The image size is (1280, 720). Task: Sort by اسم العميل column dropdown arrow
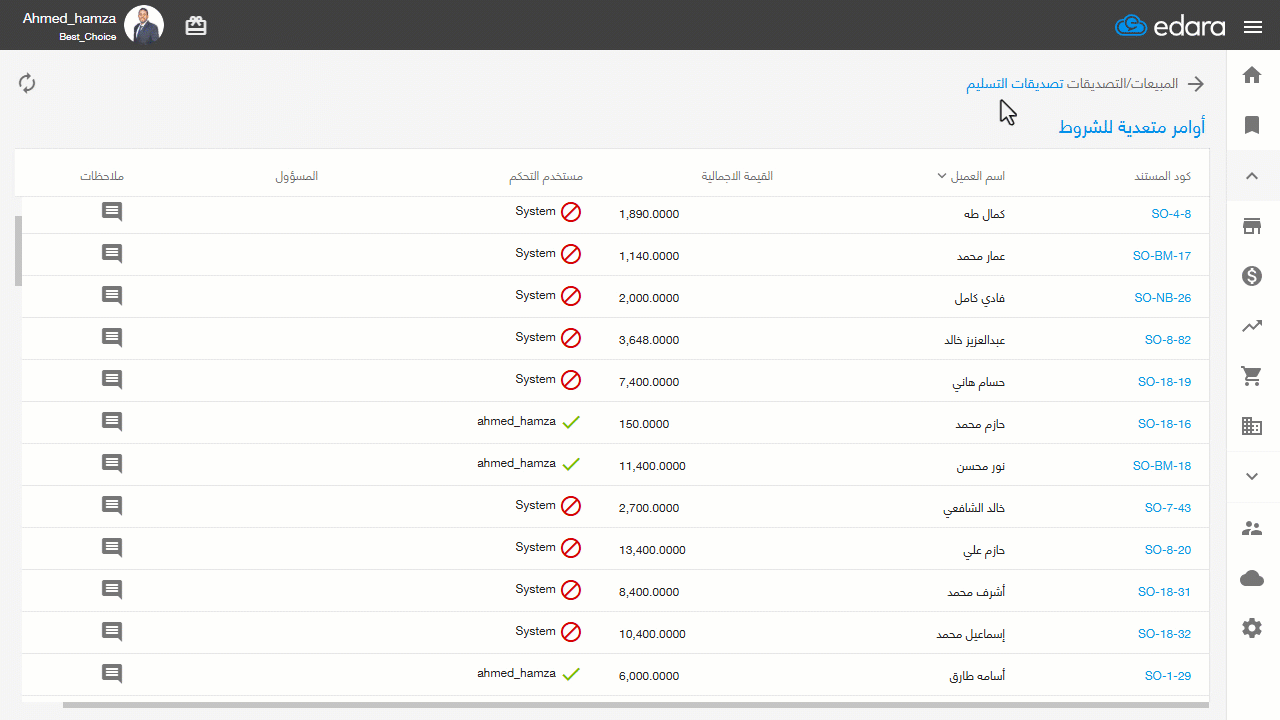941,176
